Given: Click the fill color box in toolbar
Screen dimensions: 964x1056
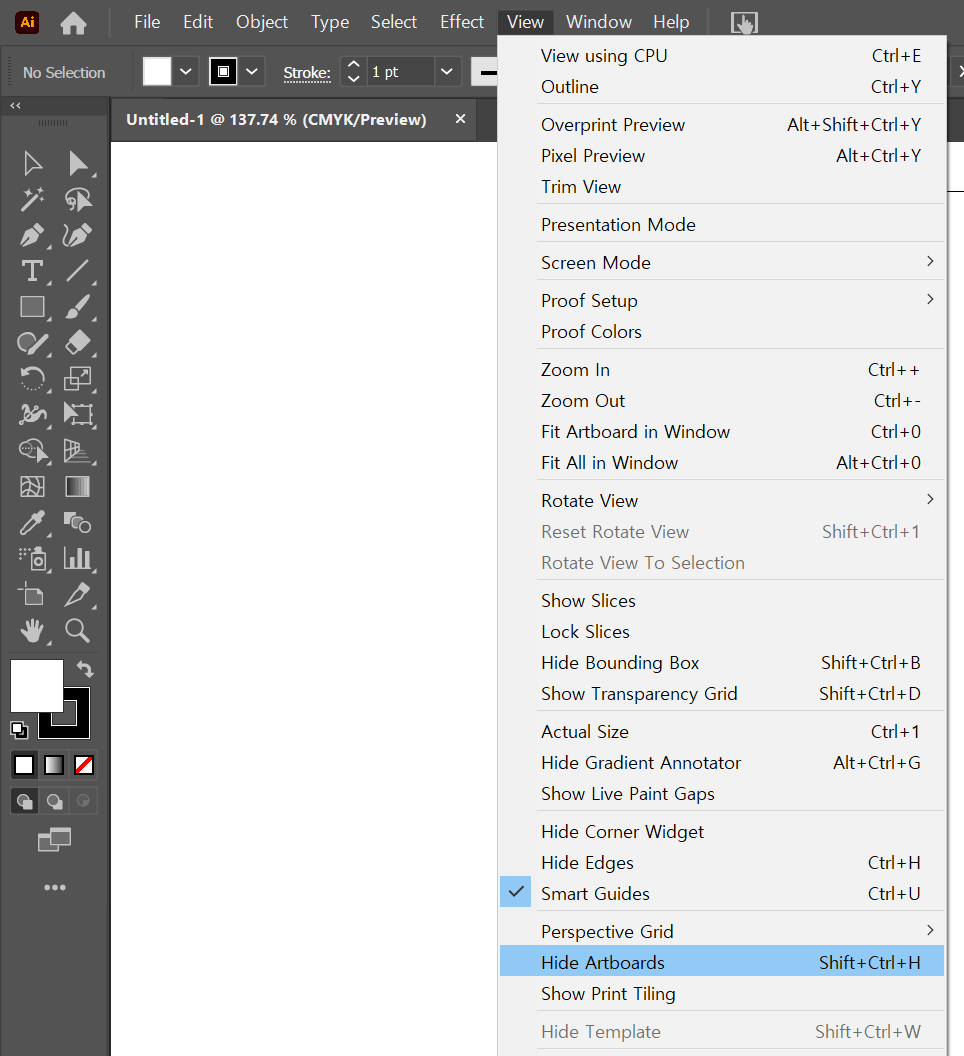Looking at the screenshot, I should coord(37,686).
